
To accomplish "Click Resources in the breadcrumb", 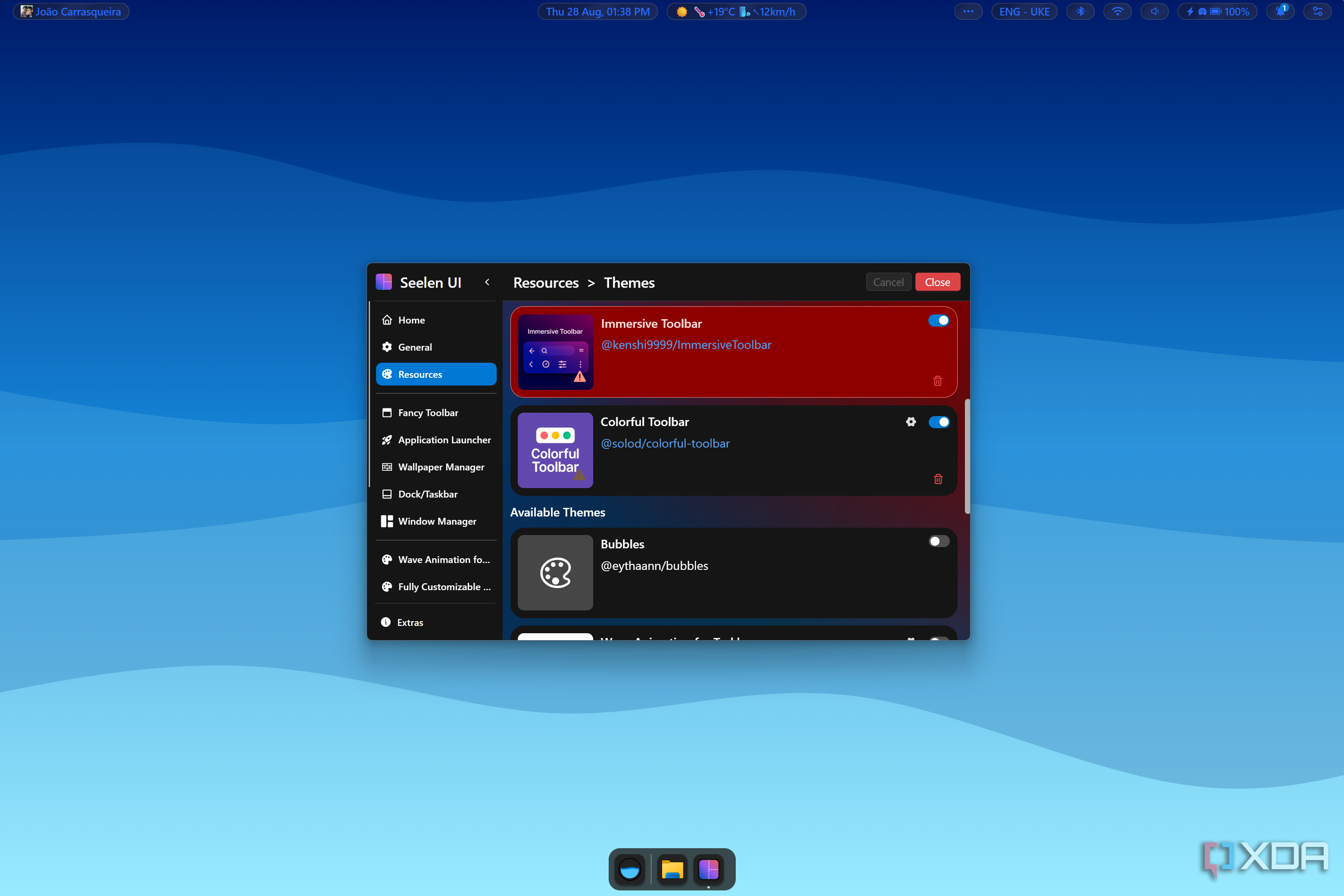I will [546, 283].
